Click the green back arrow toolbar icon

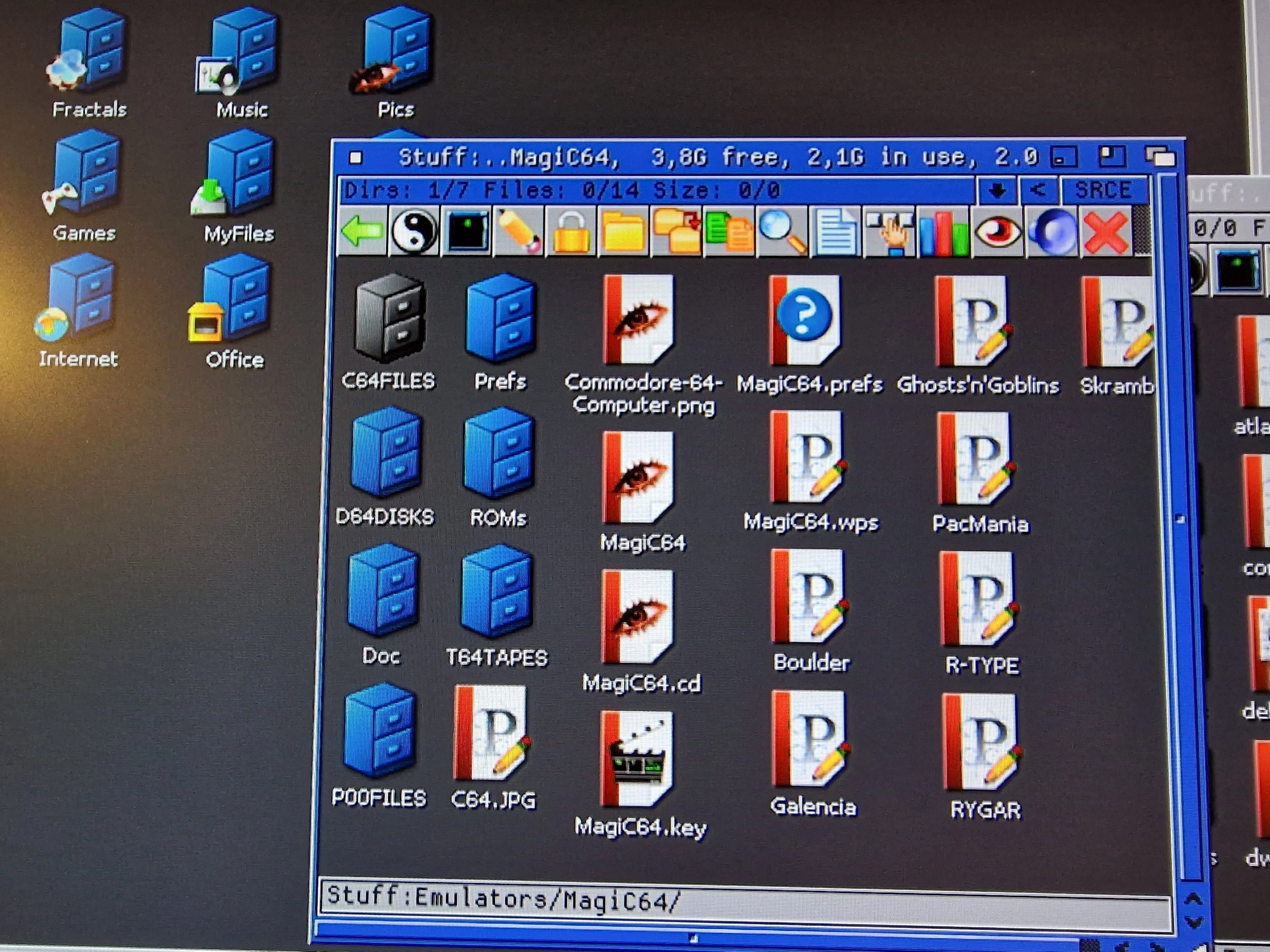pyautogui.click(x=362, y=231)
